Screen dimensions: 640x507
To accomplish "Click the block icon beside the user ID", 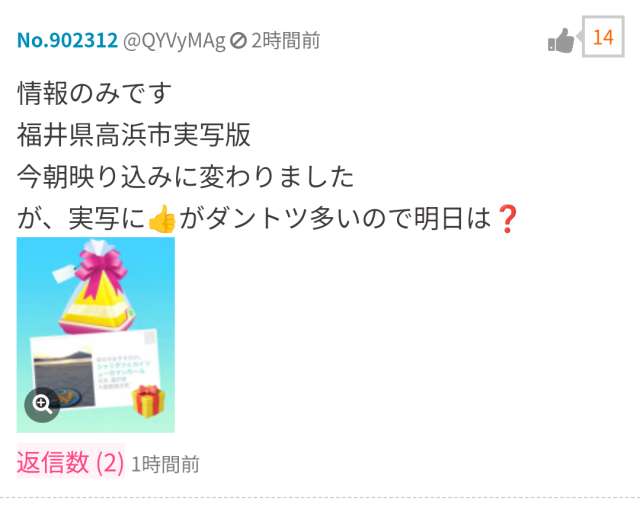I will point(238,40).
